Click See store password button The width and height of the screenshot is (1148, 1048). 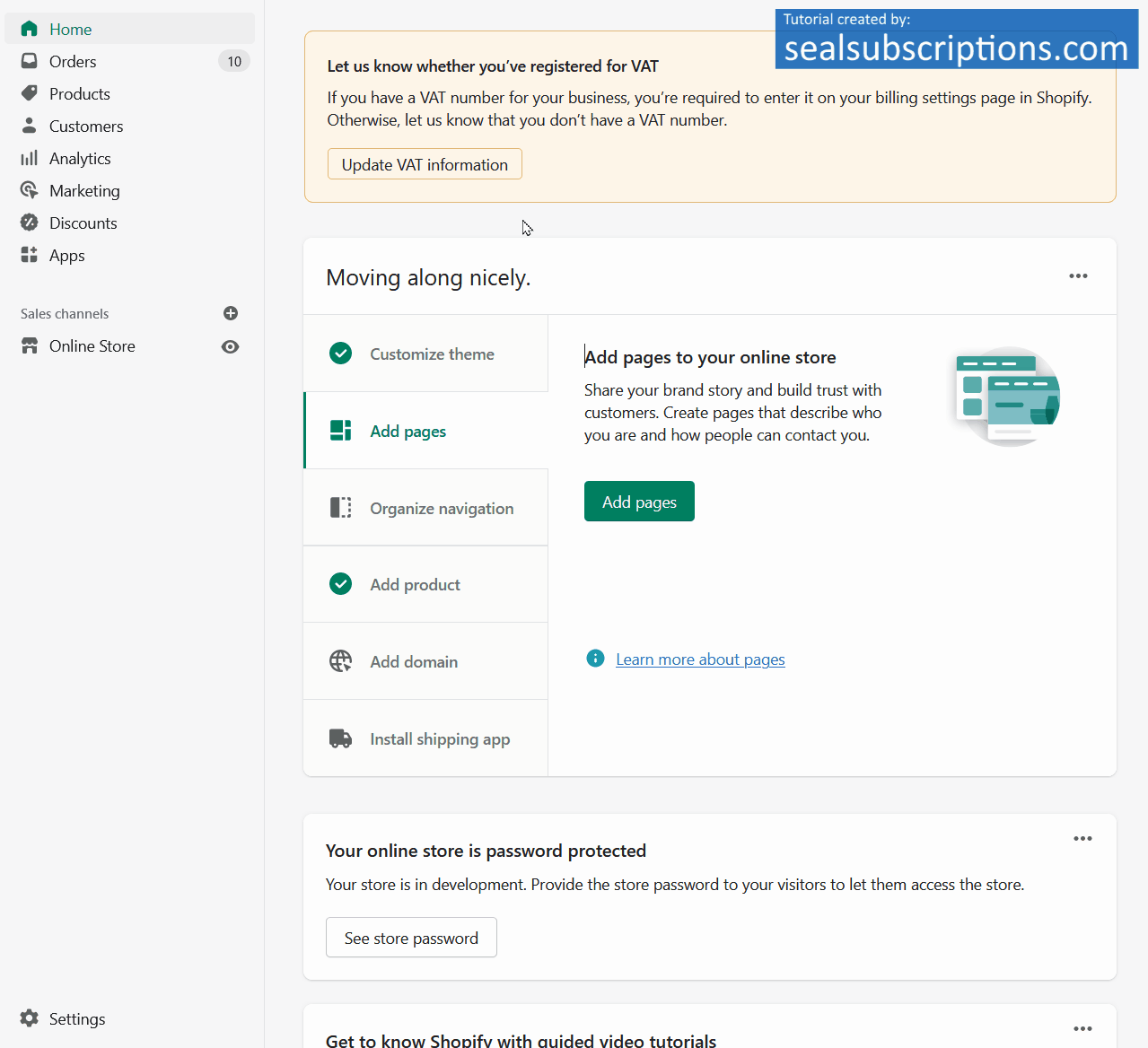[x=411, y=938]
